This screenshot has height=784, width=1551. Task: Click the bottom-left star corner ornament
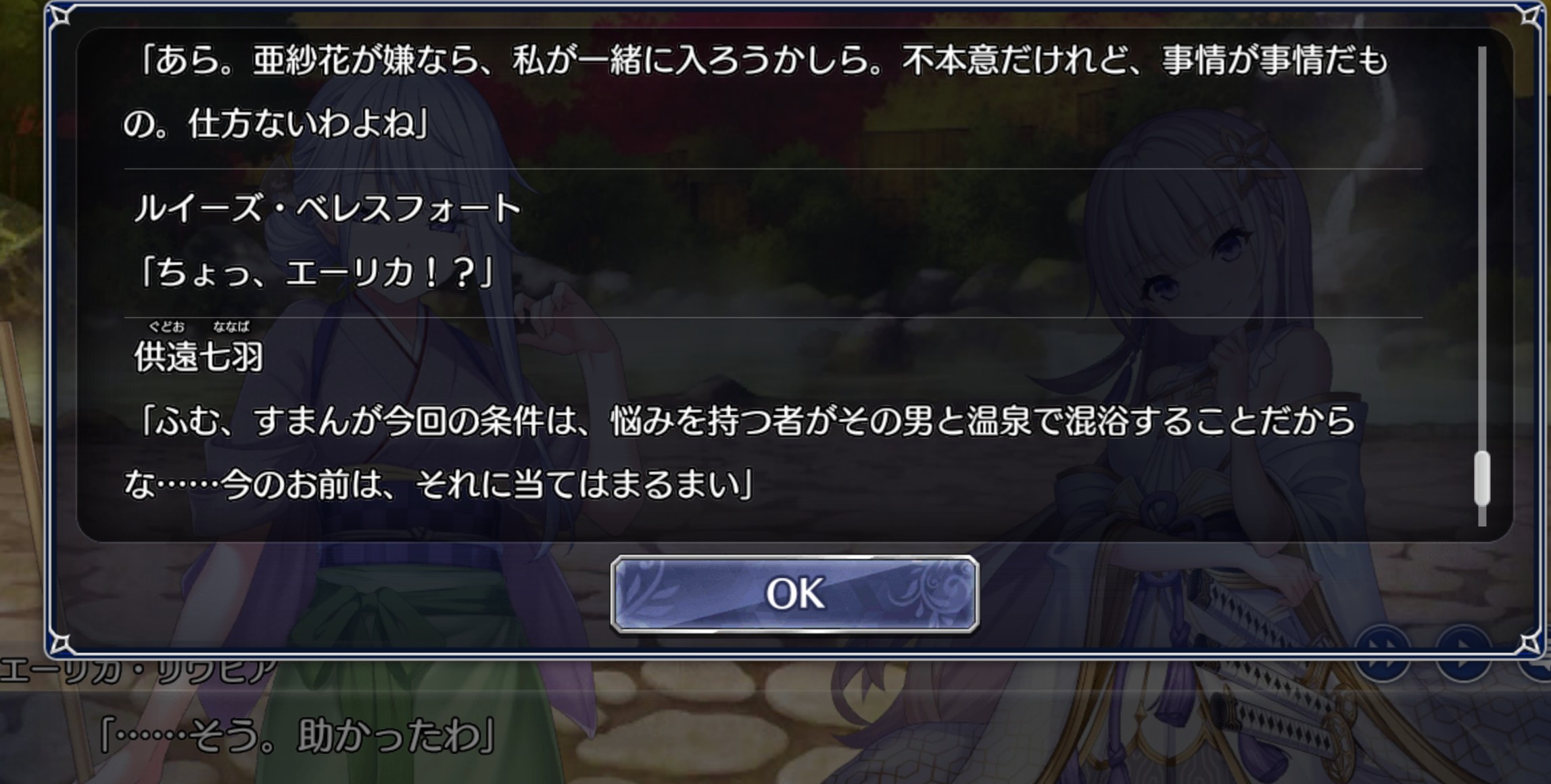click(x=62, y=643)
